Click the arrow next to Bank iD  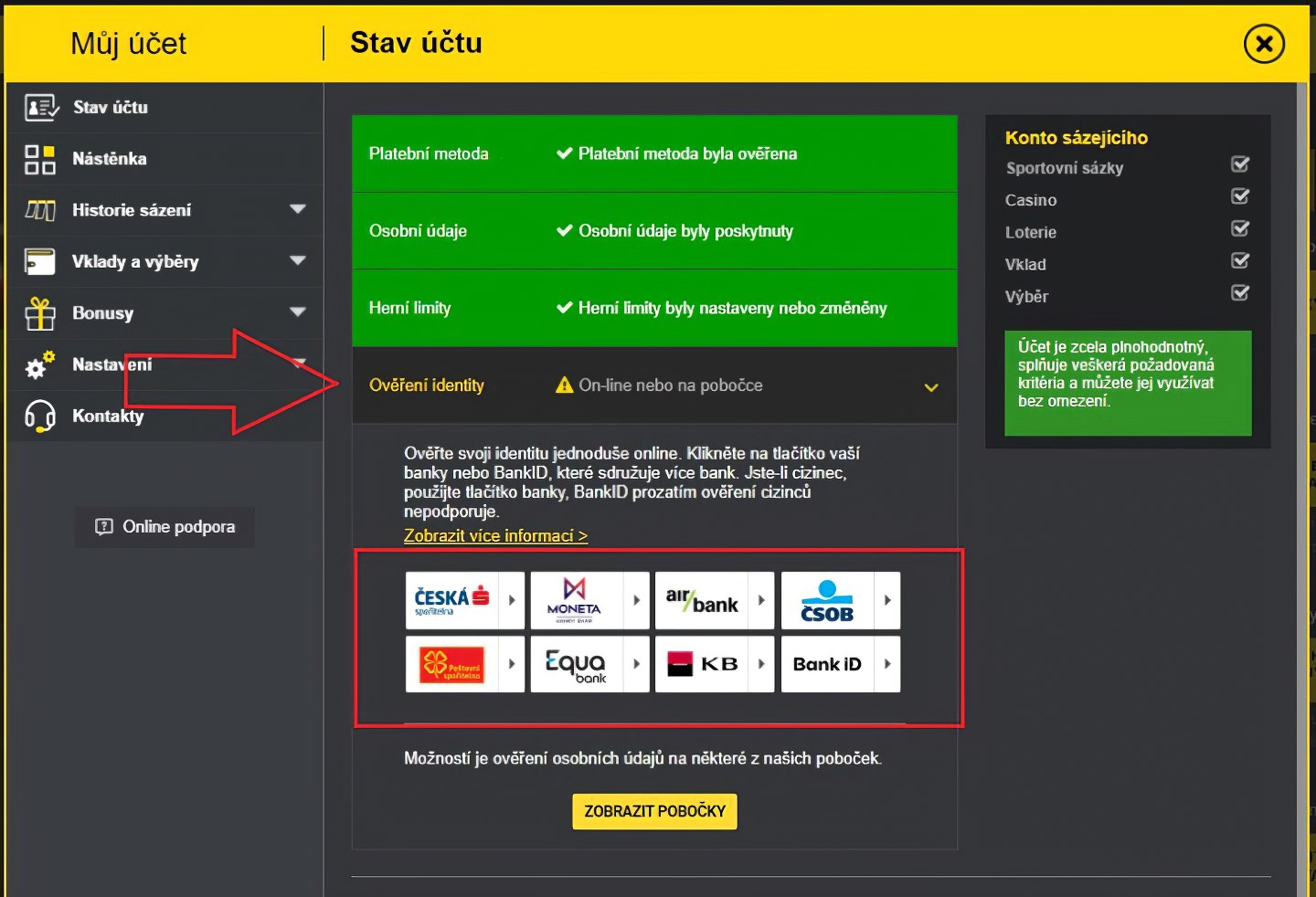click(887, 664)
